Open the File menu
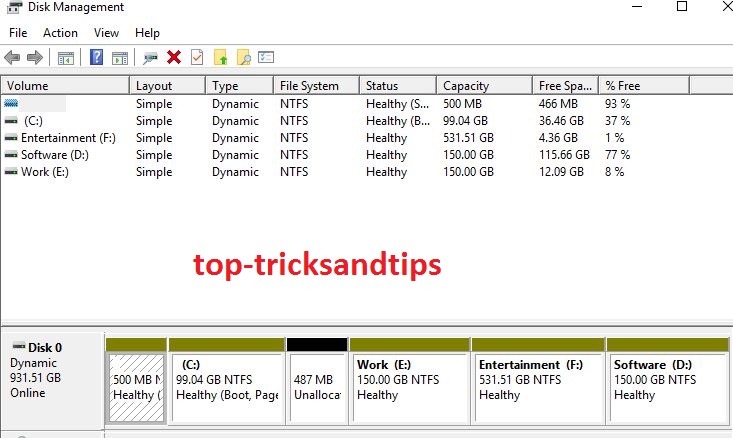The height and width of the screenshot is (438, 733). [x=18, y=33]
